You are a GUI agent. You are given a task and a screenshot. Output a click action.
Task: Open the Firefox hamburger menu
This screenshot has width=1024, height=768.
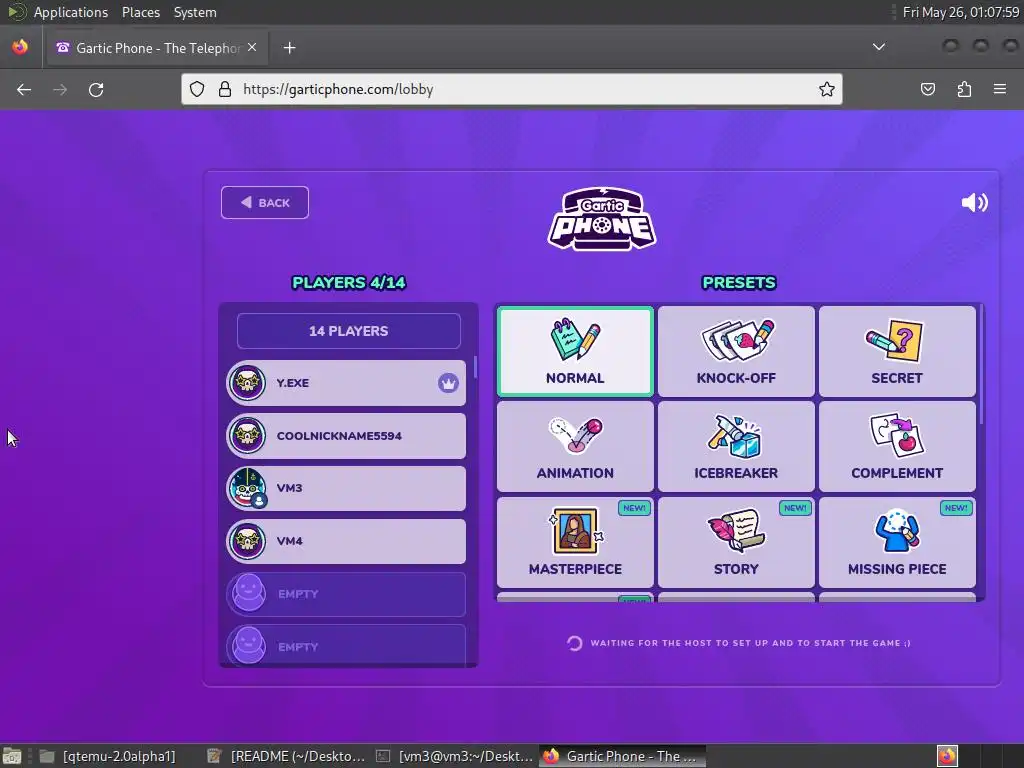[x=1000, y=89]
